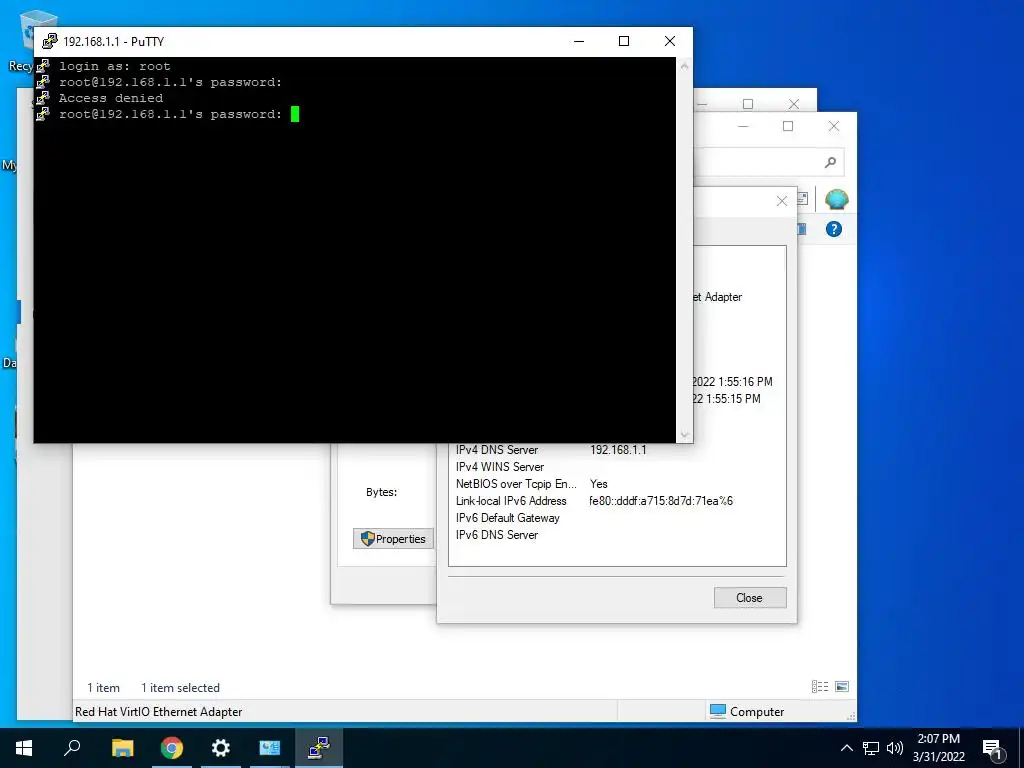Select the IPv4 WINS Server row
The image size is (1024, 768).
pyautogui.click(x=616, y=467)
